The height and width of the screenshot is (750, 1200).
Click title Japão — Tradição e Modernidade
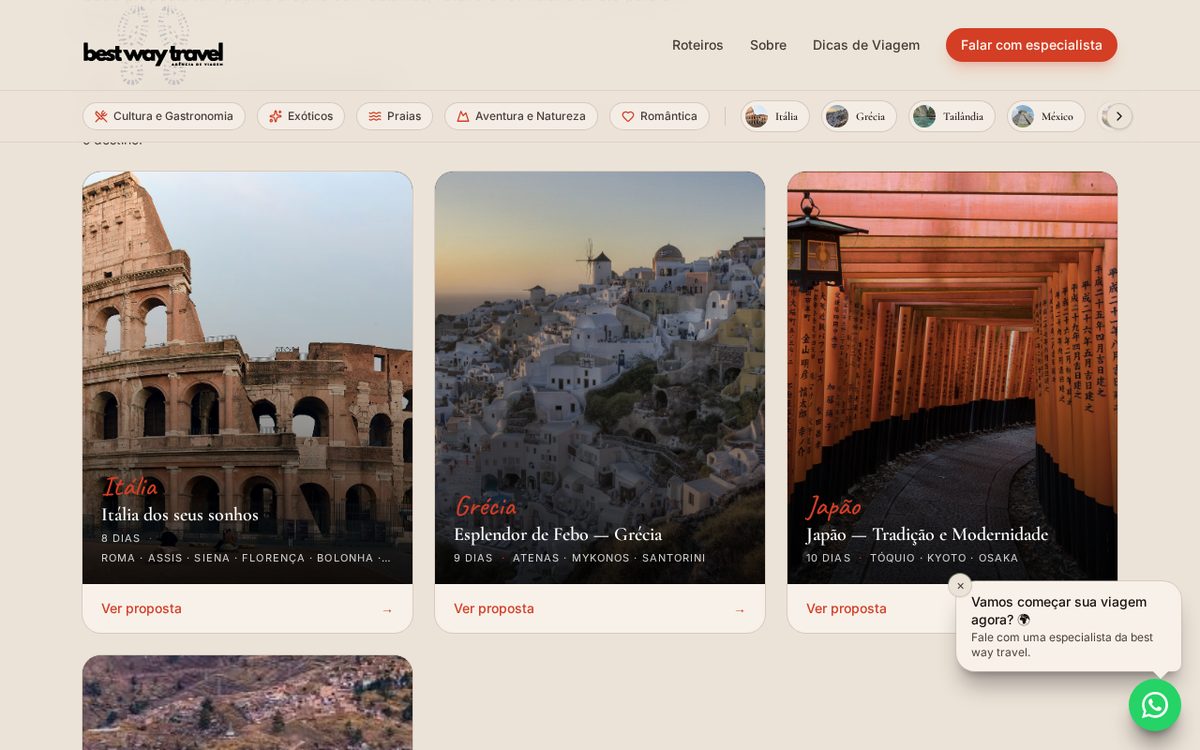[927, 535]
